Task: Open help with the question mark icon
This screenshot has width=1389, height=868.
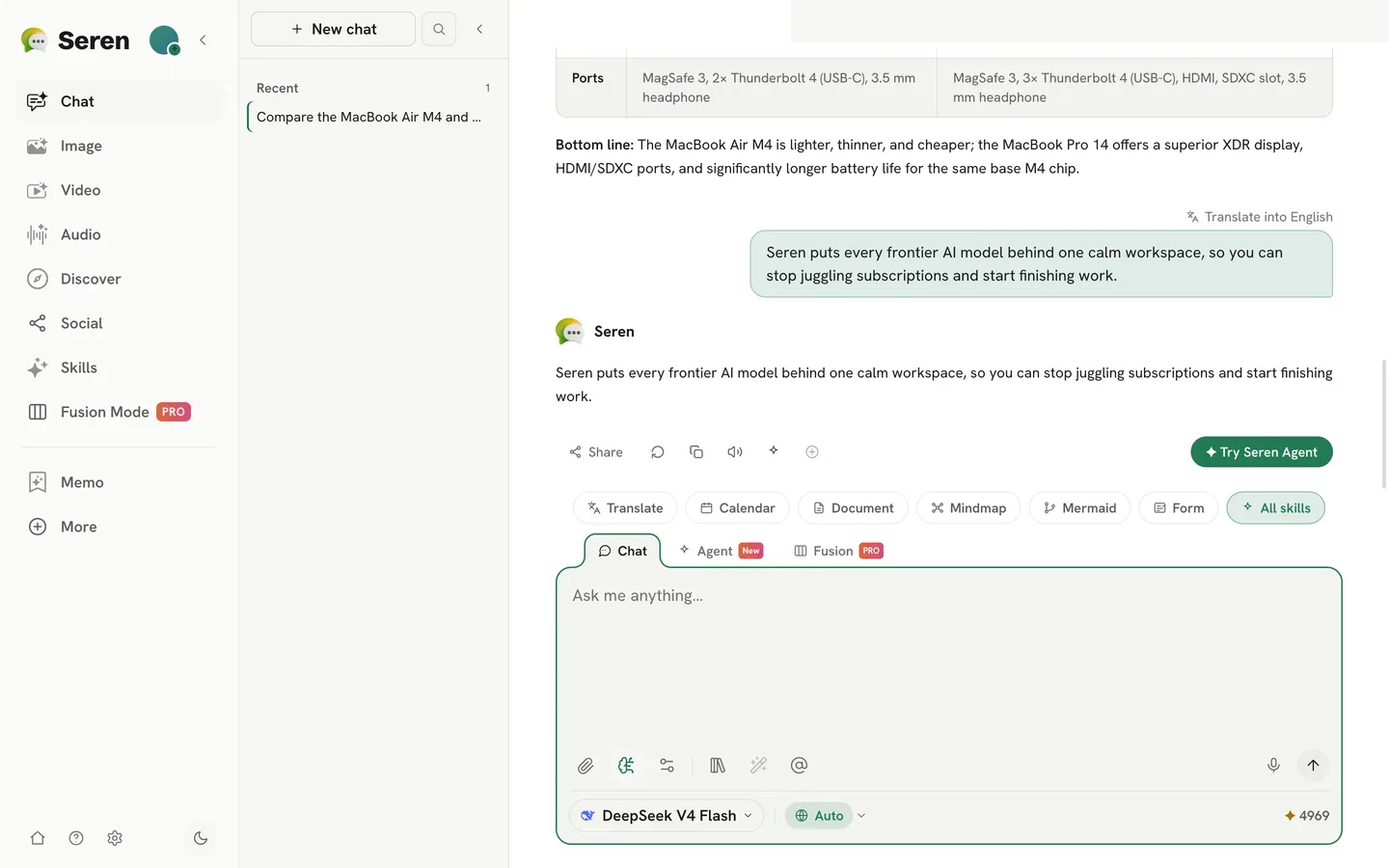Action: 76,838
